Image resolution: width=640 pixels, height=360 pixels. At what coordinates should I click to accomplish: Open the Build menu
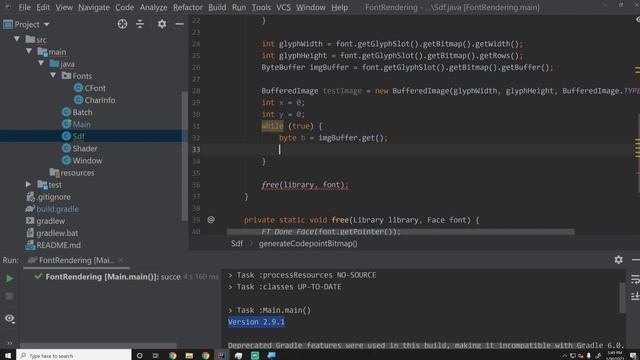[x=217, y=7]
